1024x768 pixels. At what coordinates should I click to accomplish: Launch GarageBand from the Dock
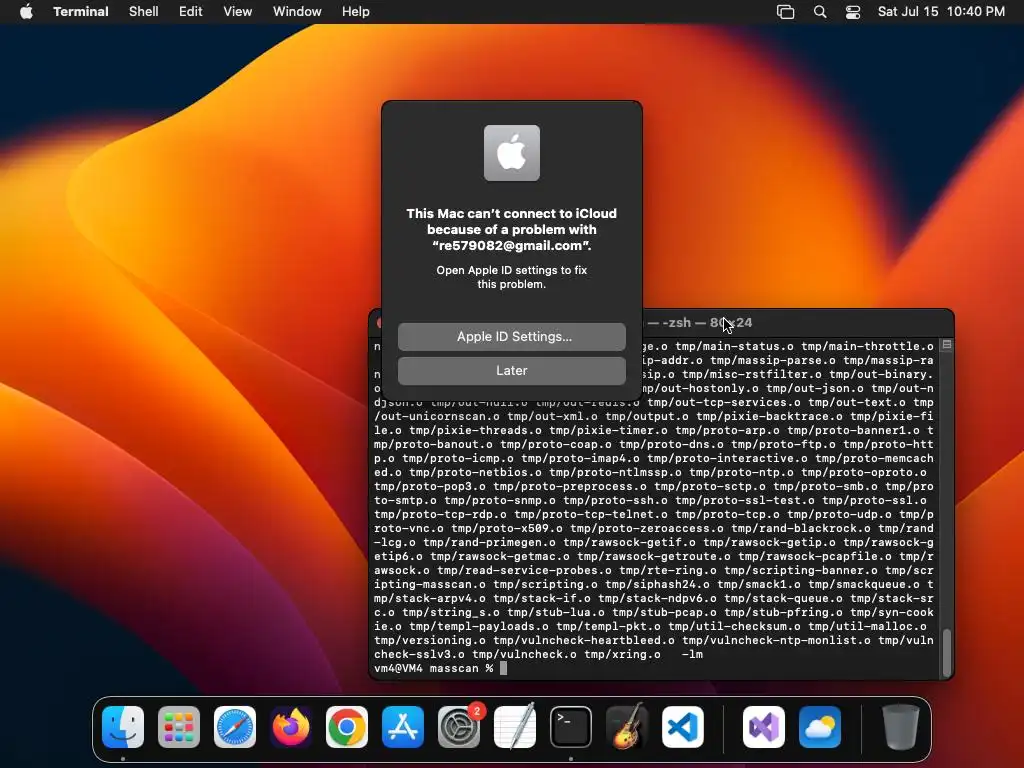[627, 727]
